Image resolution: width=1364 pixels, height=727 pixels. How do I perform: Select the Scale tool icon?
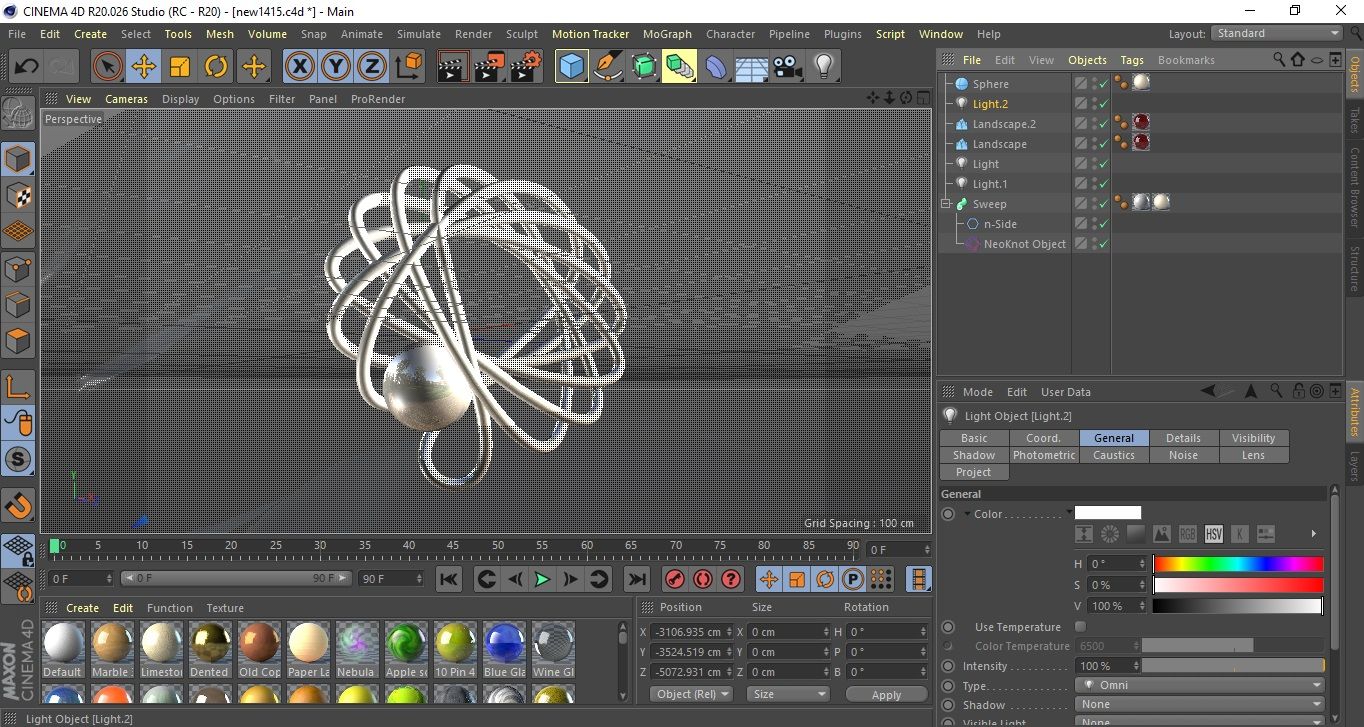pyautogui.click(x=180, y=67)
